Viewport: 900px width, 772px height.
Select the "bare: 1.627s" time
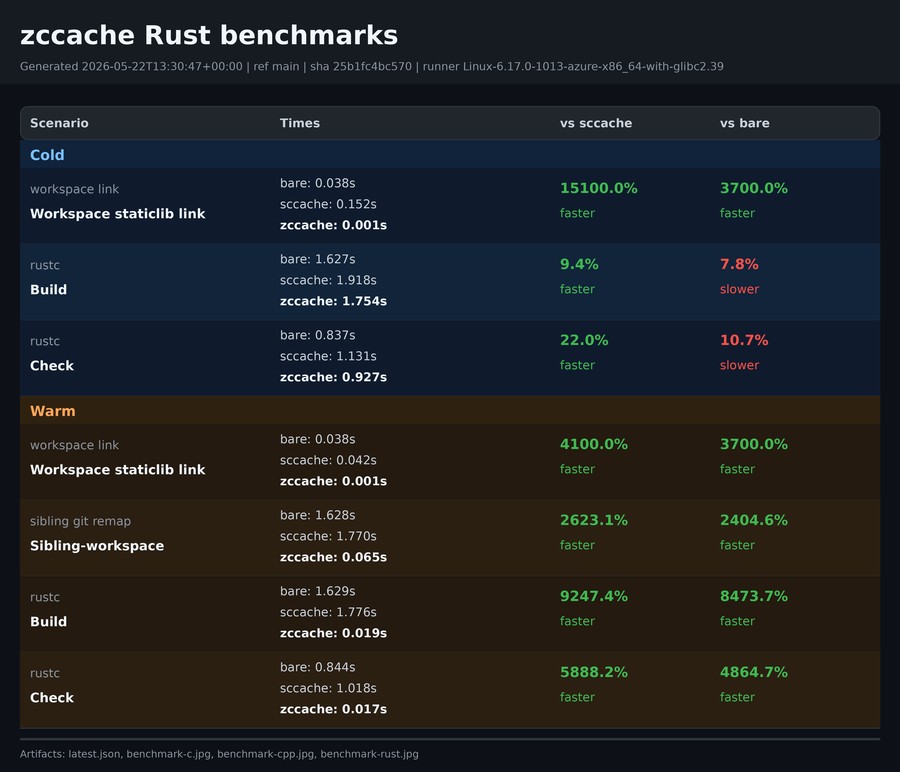[x=317, y=259]
